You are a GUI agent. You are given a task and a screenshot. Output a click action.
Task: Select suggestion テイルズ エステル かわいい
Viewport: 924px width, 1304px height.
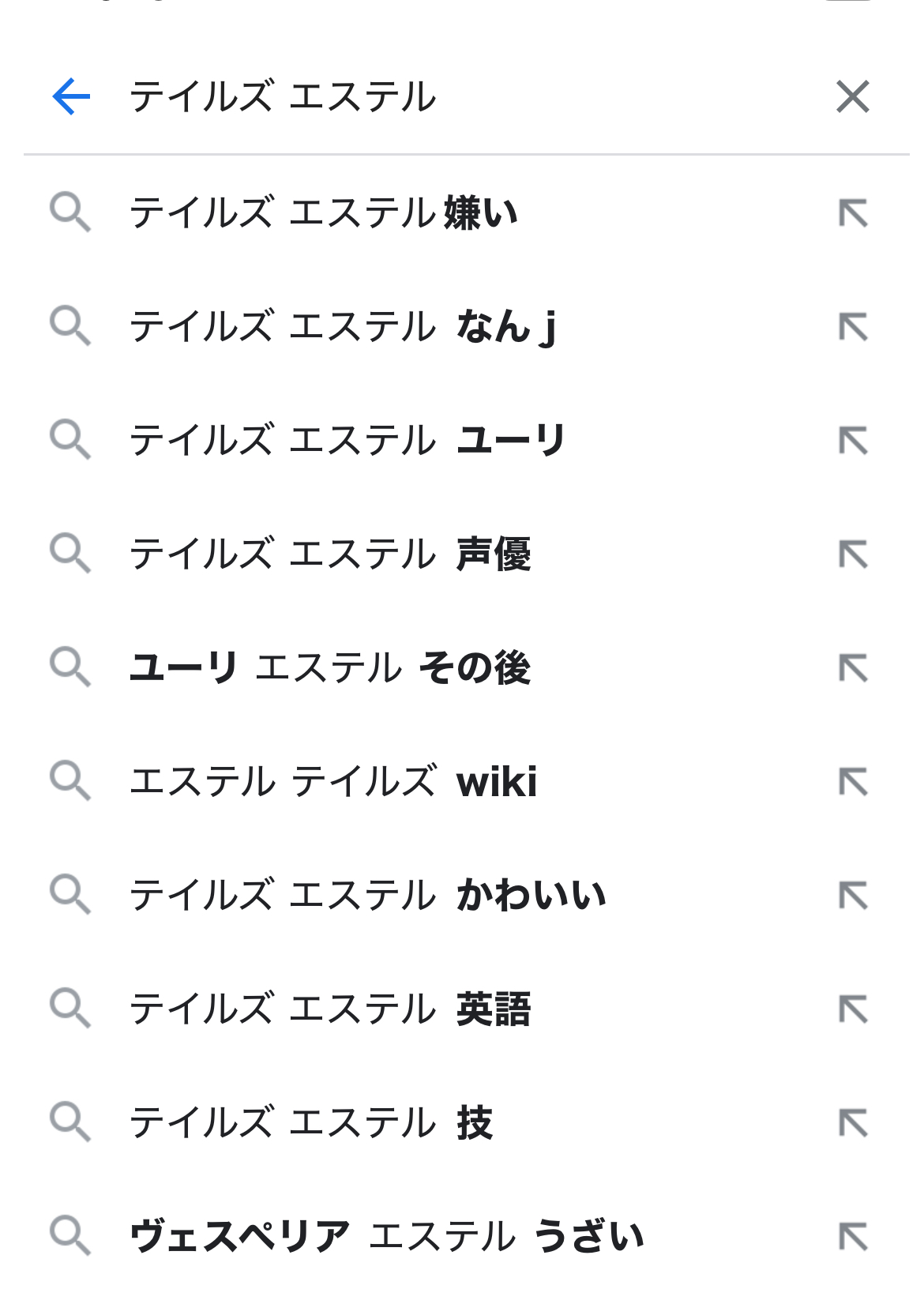[368, 896]
